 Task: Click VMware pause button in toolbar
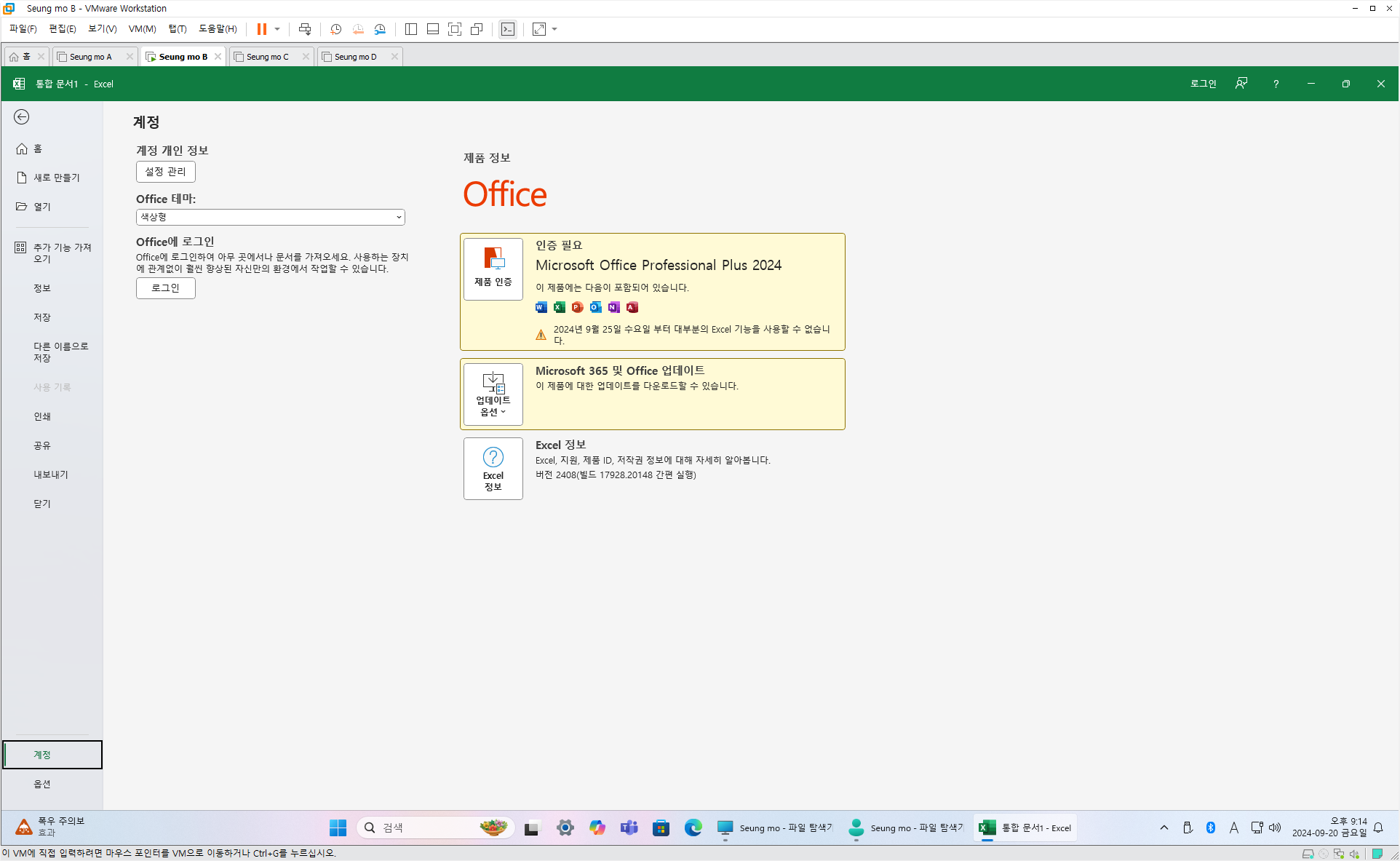point(261,29)
